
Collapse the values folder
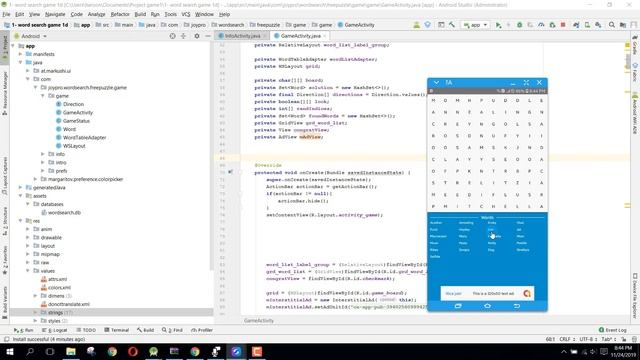(28, 271)
